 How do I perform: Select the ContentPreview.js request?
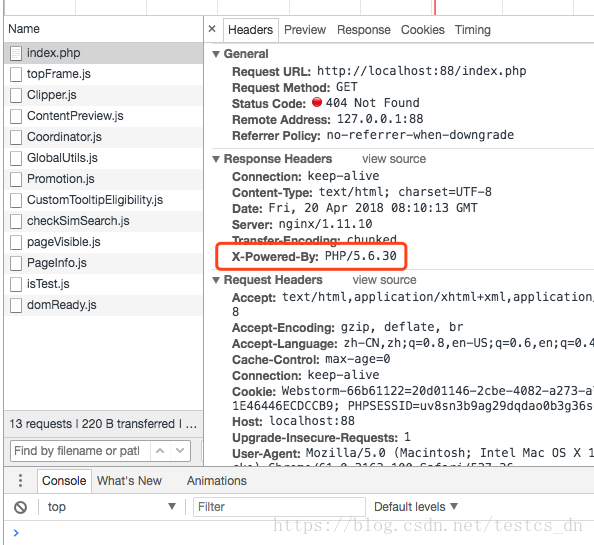click(x=104, y=116)
